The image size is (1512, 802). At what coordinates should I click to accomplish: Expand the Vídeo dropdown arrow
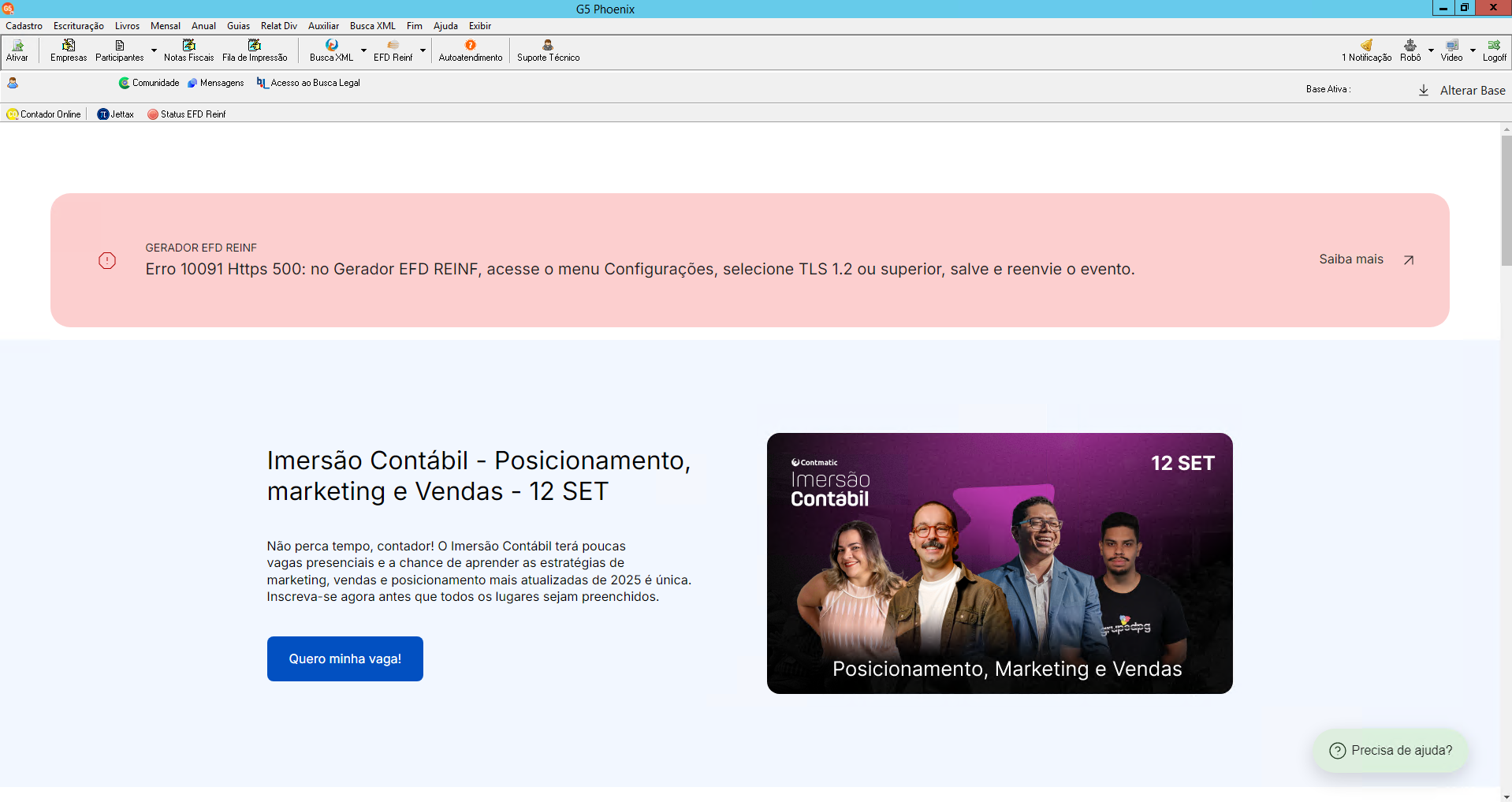point(1473,50)
